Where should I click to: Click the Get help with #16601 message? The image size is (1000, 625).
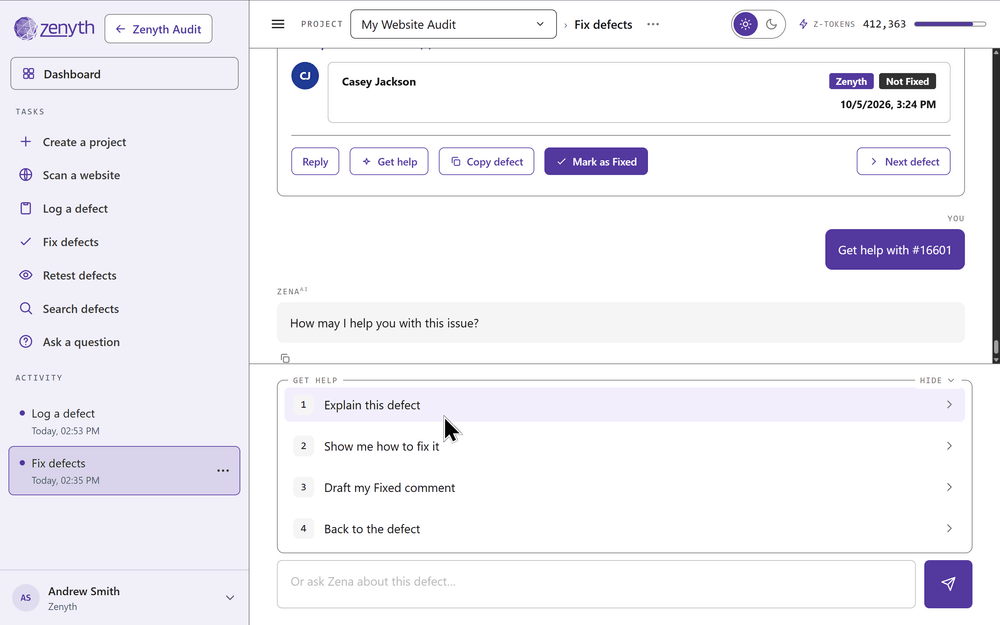pyautogui.click(x=894, y=249)
